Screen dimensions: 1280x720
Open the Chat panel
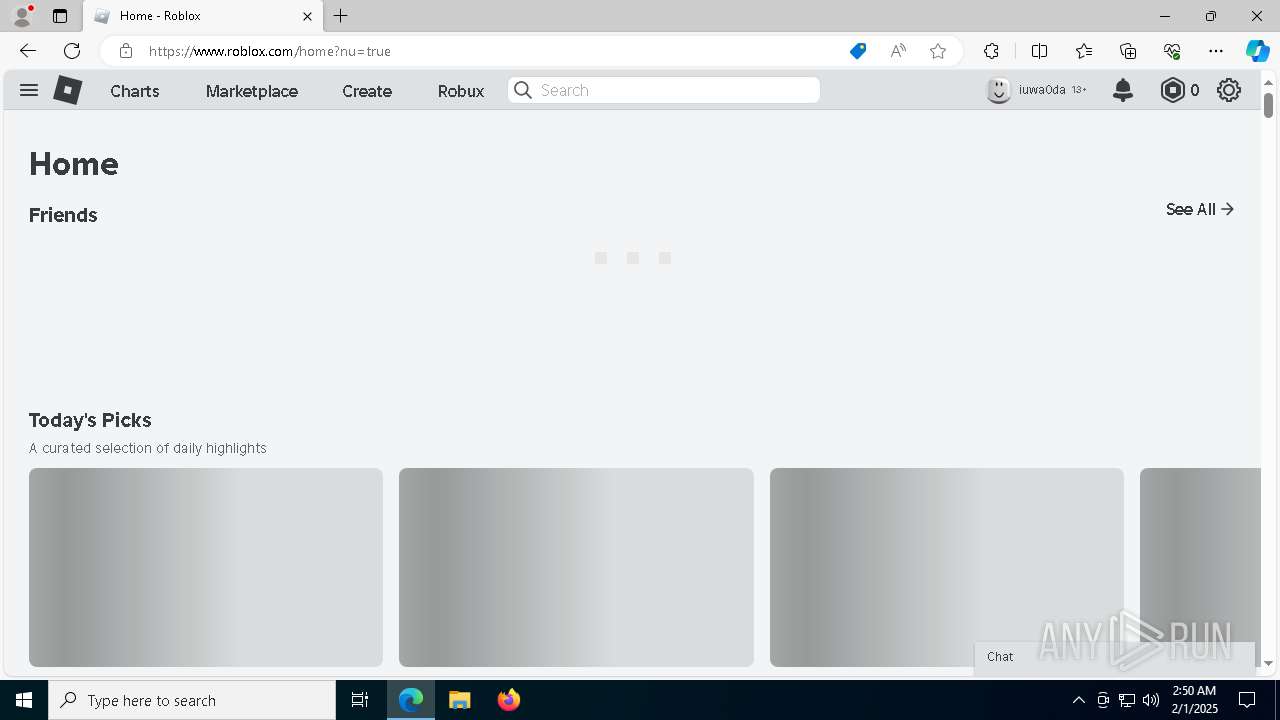coord(1115,657)
